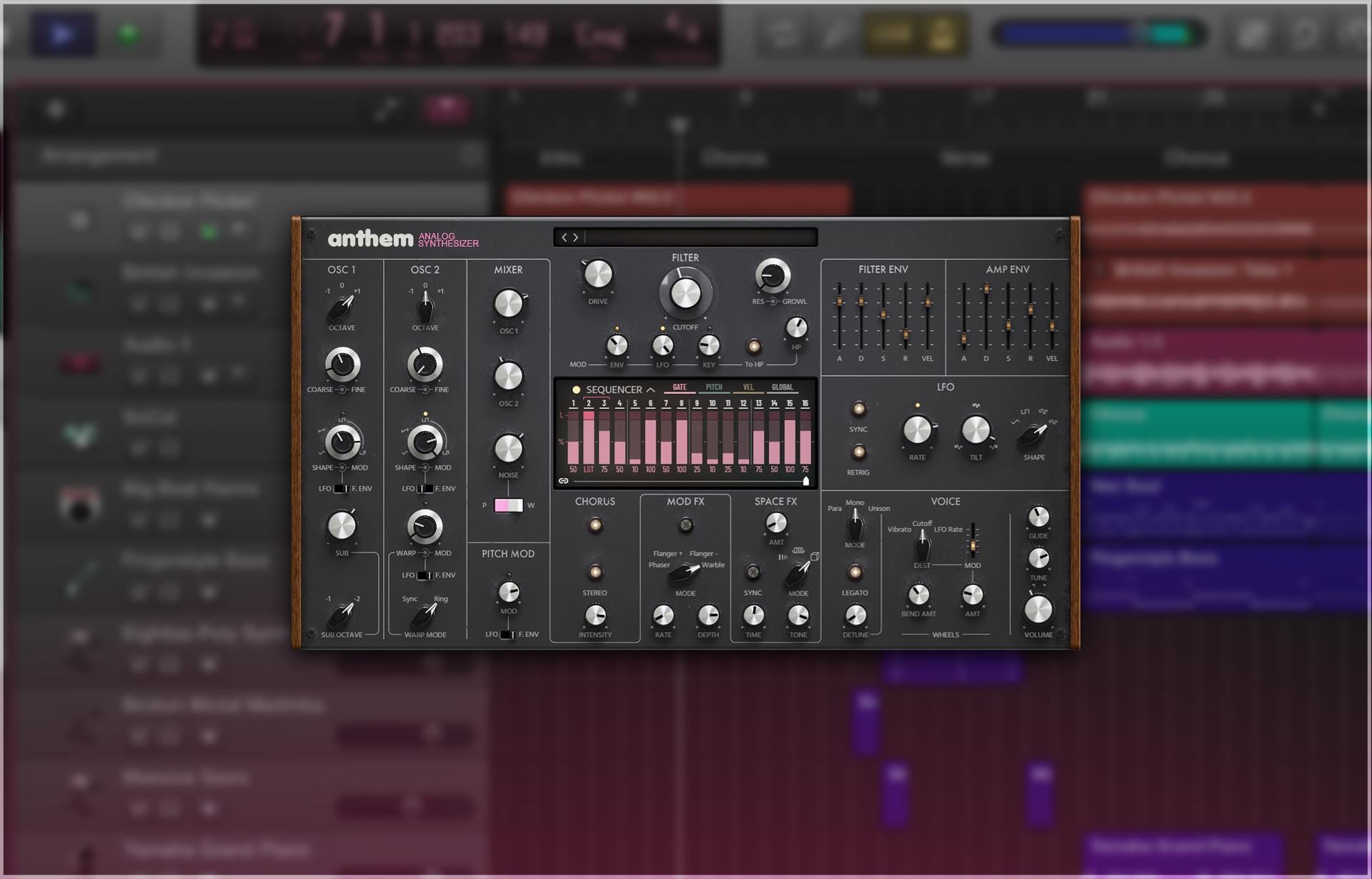This screenshot has width=1372, height=879.
Task: Select sequencer step 9
Action: pos(697,404)
